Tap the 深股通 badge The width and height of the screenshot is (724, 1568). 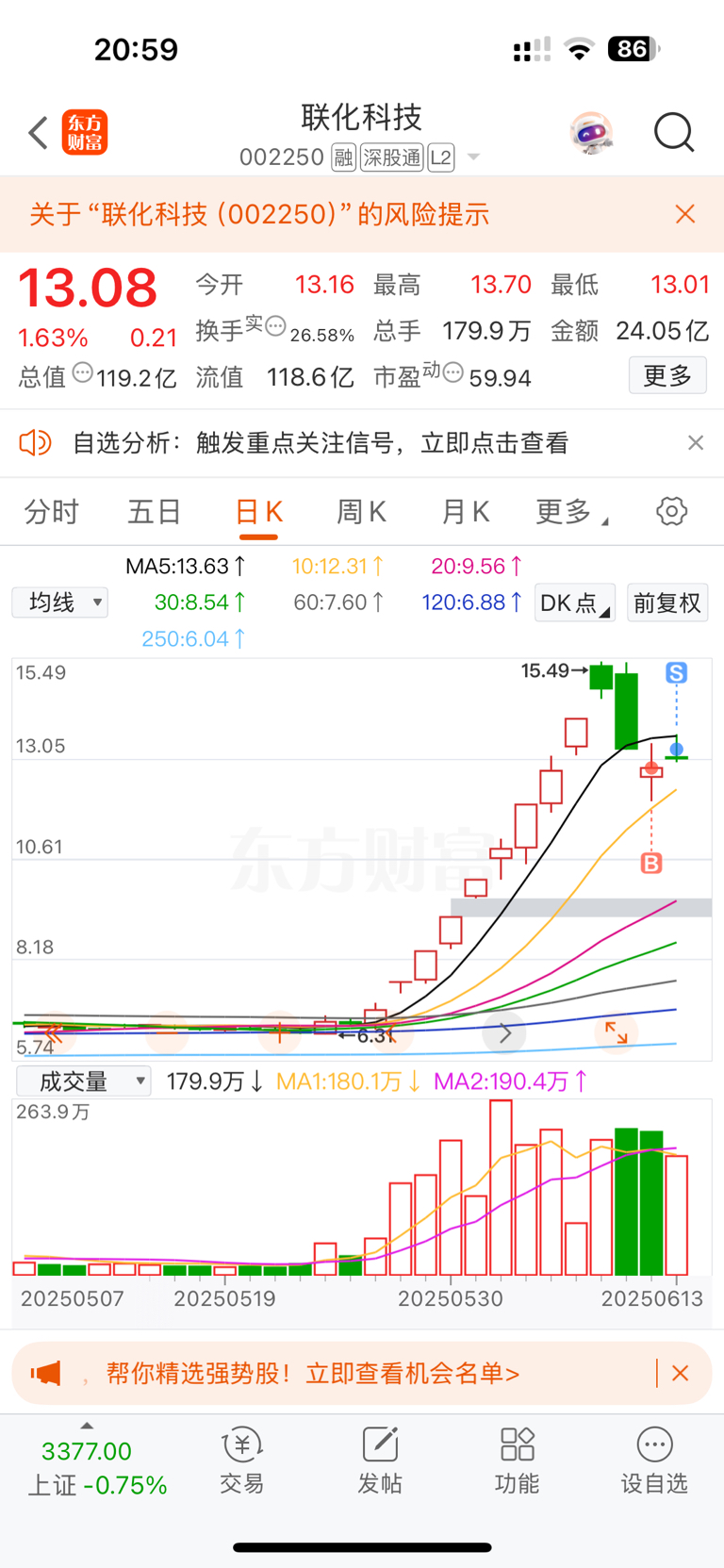coord(392,157)
